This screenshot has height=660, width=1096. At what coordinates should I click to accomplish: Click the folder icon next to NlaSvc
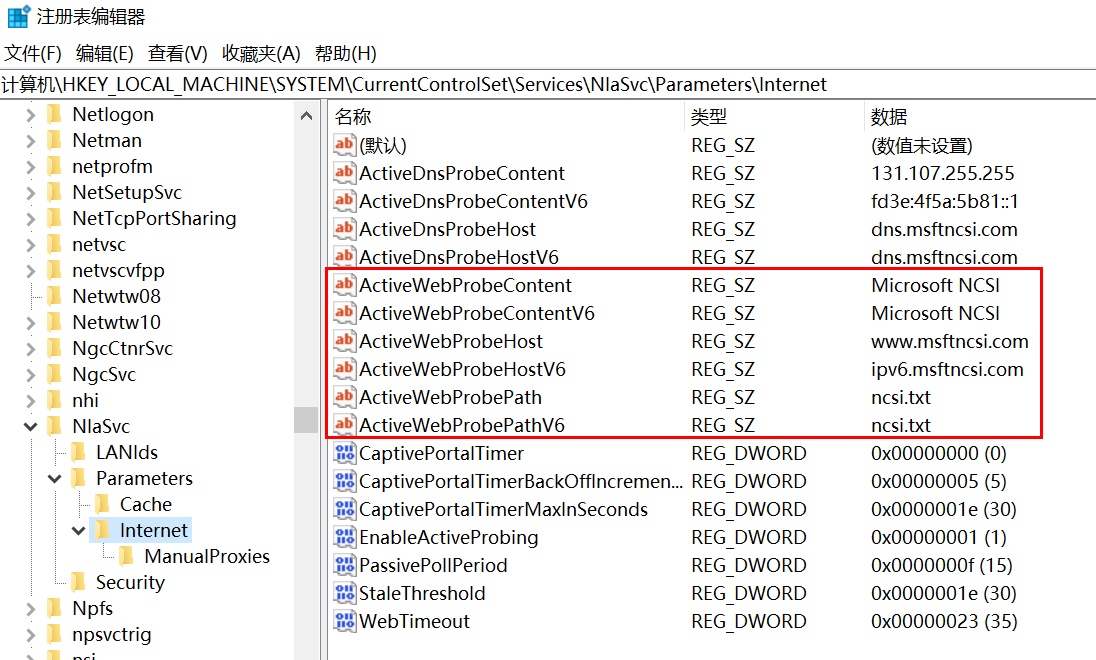[55, 426]
